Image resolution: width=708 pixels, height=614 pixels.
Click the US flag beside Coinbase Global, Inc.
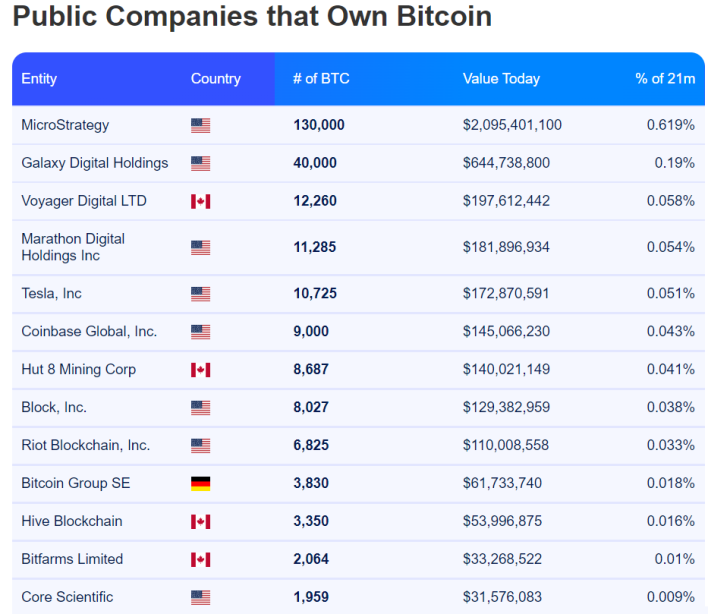[x=200, y=332]
